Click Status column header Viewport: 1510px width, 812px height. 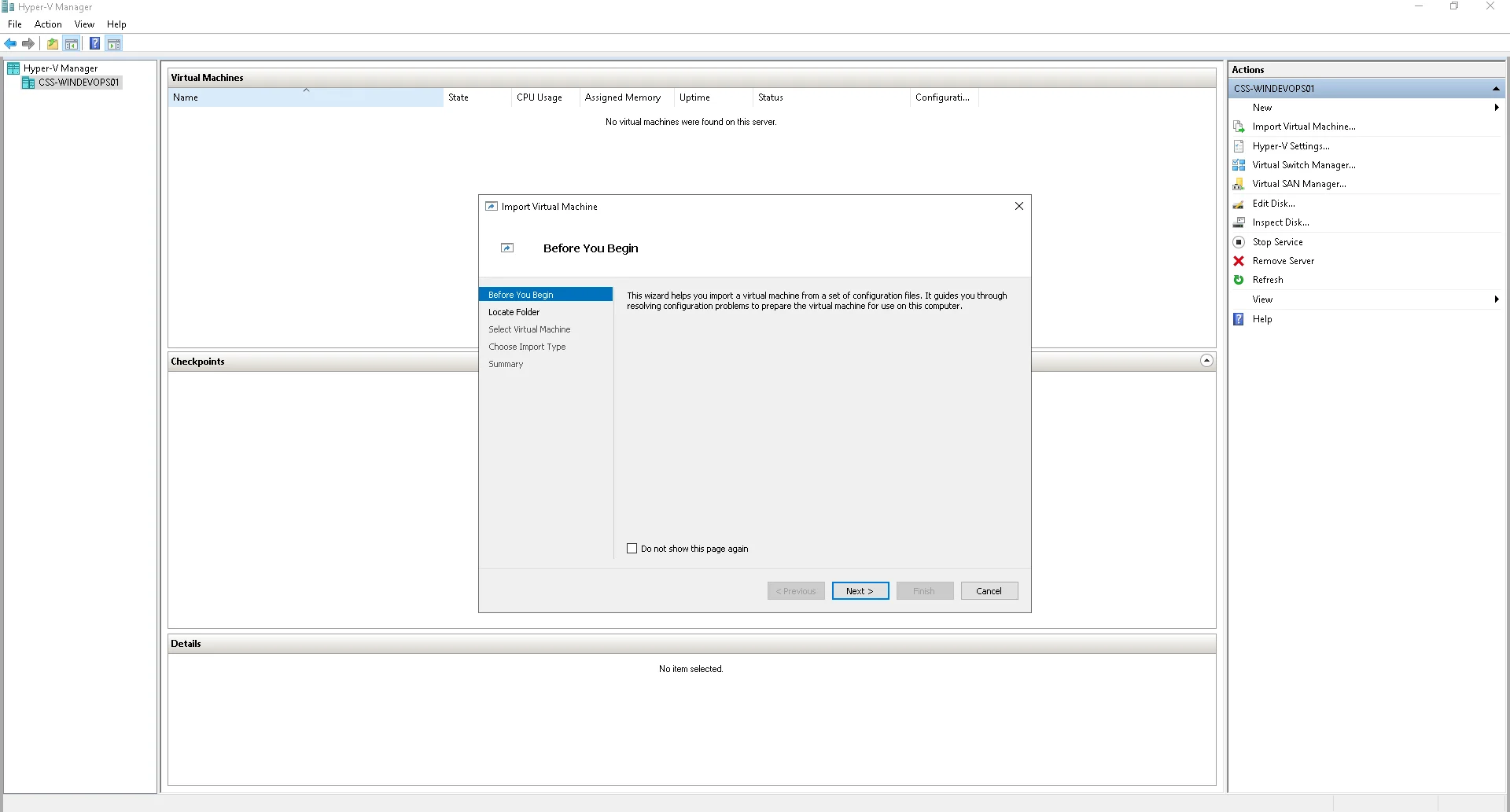click(832, 97)
